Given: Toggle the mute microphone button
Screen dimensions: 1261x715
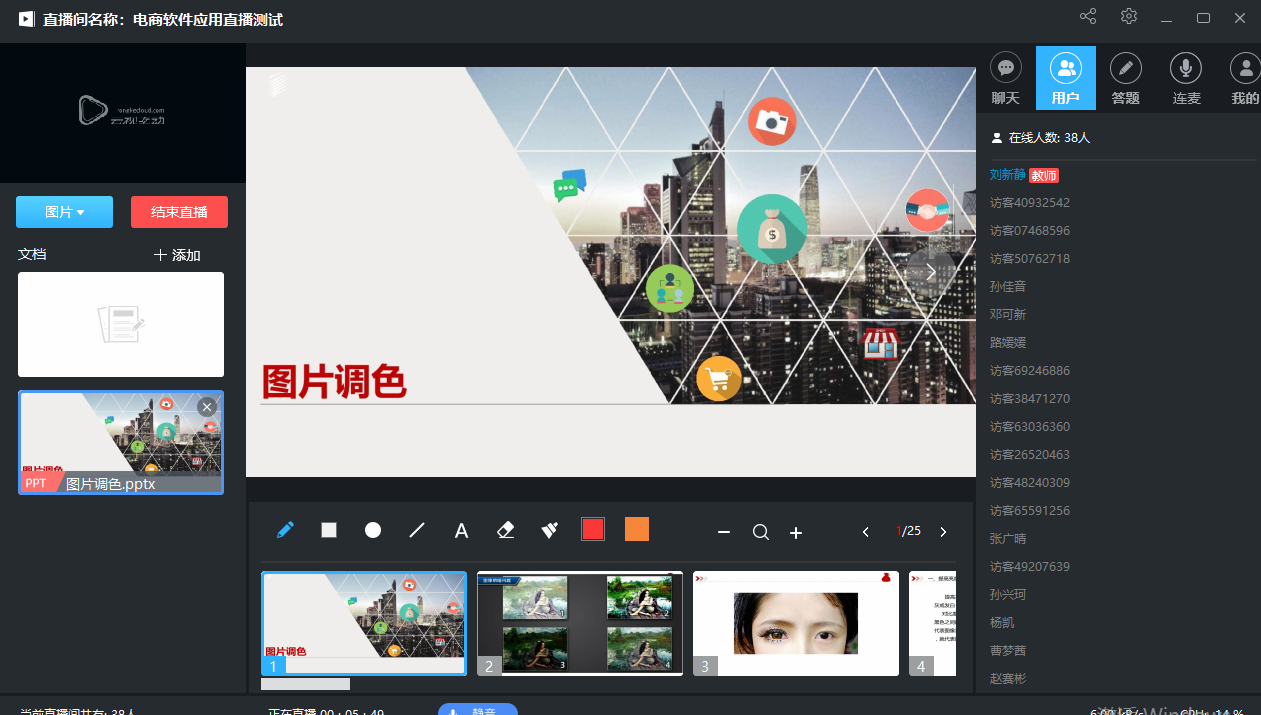Looking at the screenshot, I should click(477, 709).
